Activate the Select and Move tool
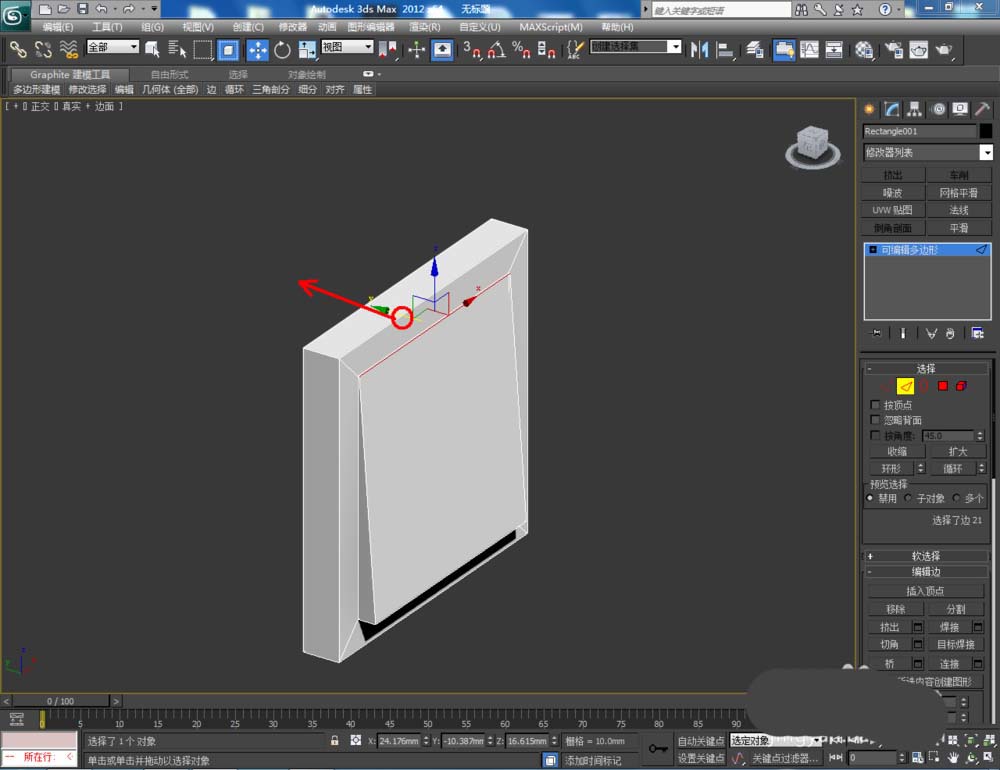 point(258,49)
